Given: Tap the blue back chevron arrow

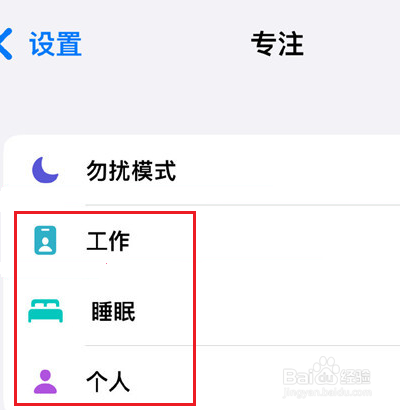Looking at the screenshot, I should click(x=6, y=44).
